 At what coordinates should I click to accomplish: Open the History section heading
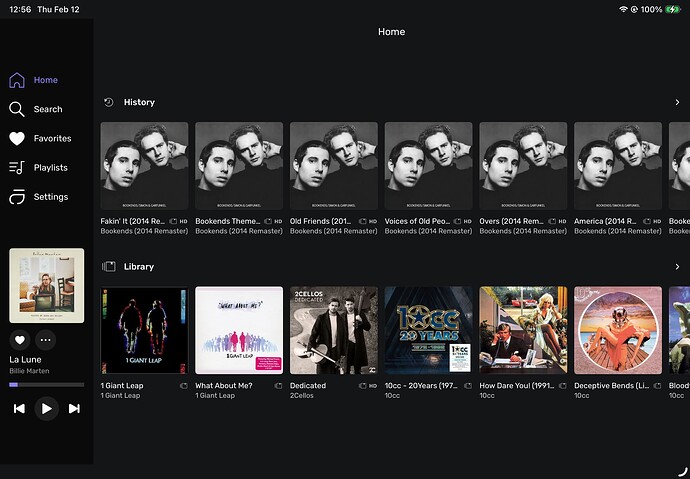coord(139,102)
